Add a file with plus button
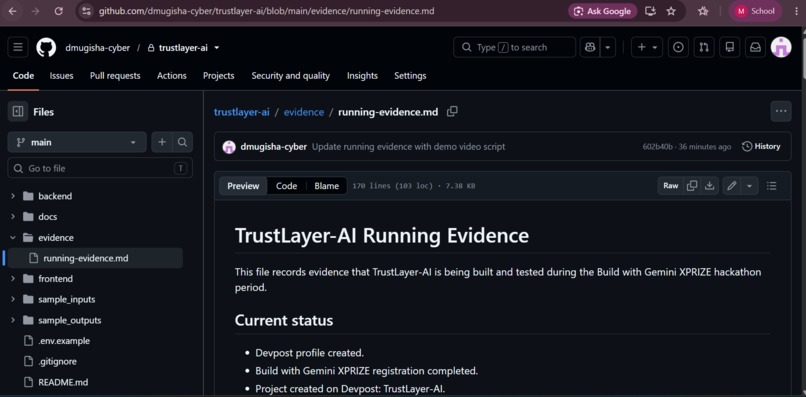The width and height of the screenshot is (806, 397). (x=162, y=142)
